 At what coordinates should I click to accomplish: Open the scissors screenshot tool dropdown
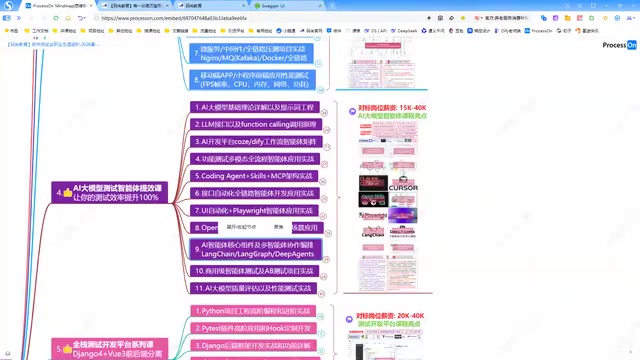pos(631,18)
